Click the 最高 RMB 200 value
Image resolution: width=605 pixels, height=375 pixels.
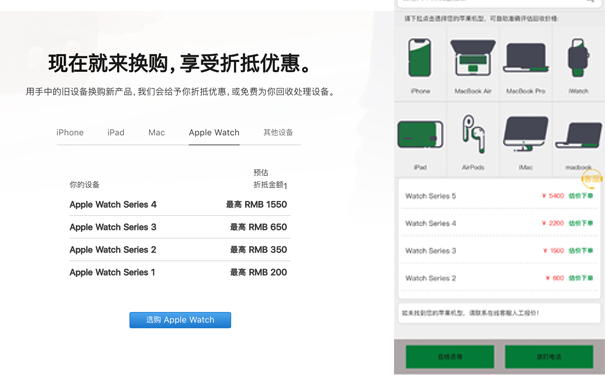pos(259,272)
